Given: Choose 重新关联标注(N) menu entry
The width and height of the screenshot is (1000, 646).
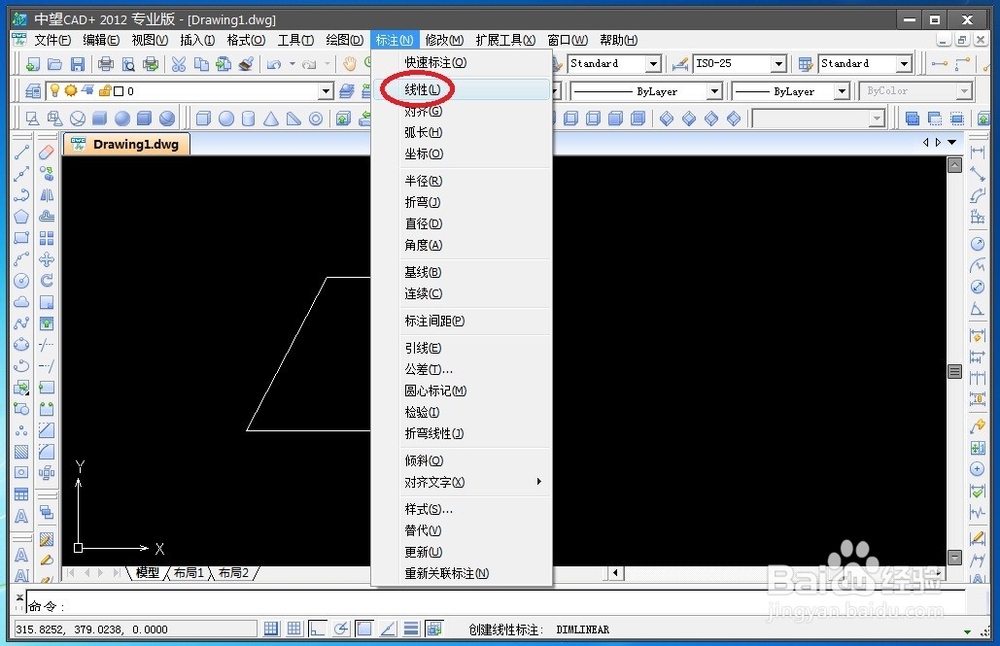Looking at the screenshot, I should [462, 573].
